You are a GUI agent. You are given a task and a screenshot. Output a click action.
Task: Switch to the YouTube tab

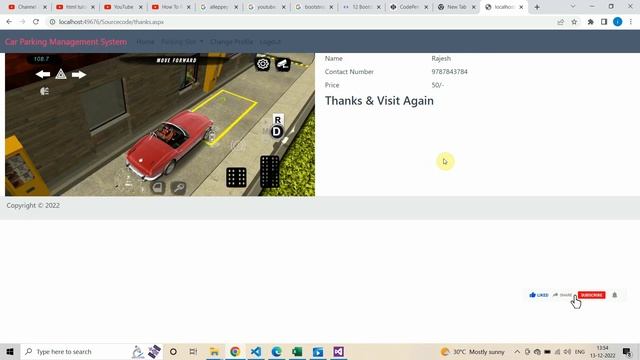(123, 7)
